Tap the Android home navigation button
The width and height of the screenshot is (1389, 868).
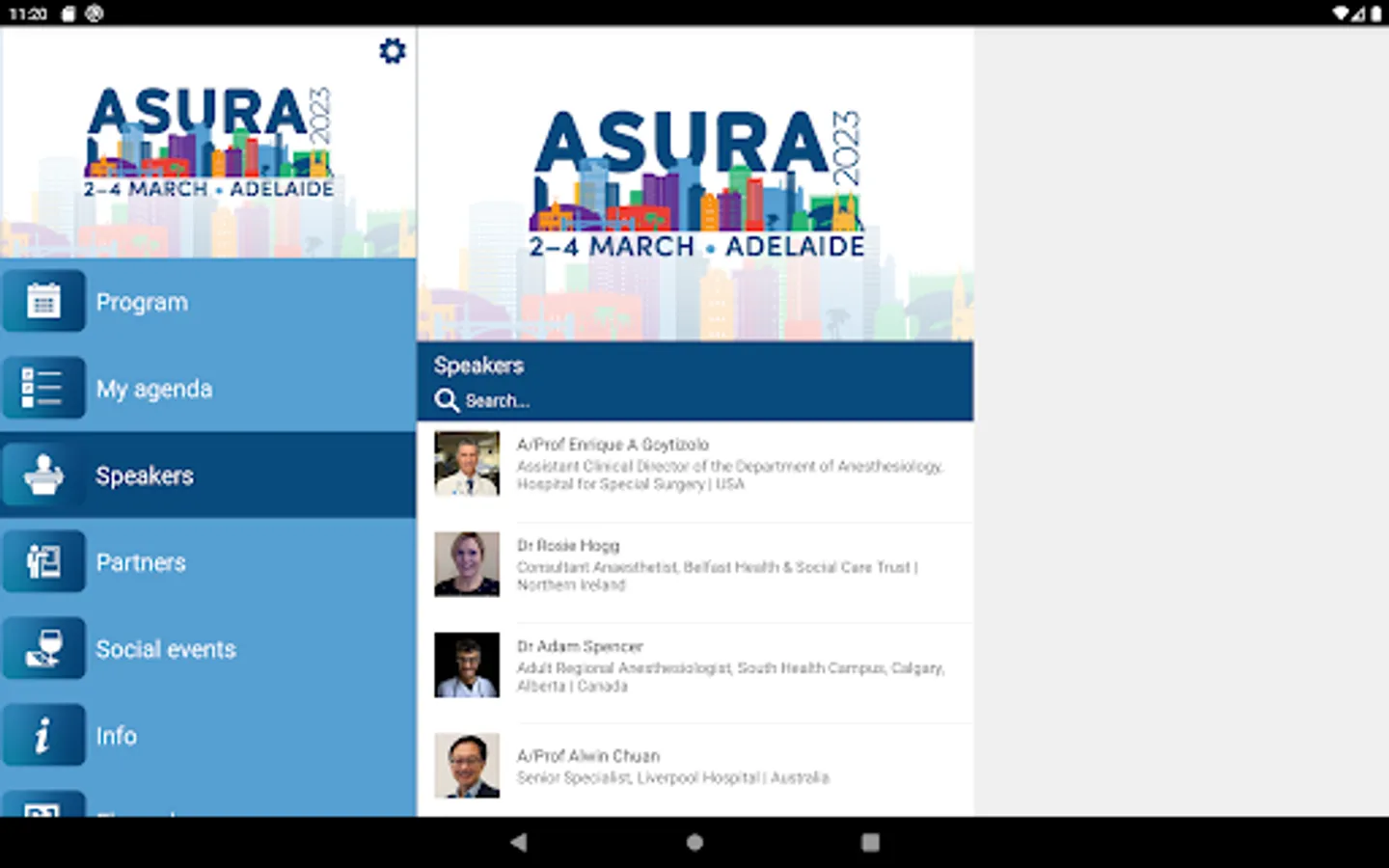(x=694, y=842)
